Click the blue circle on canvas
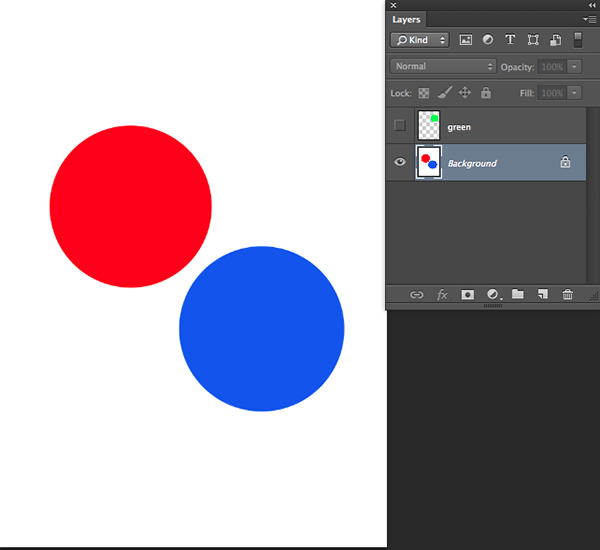Viewport: 600px width, 550px height. (x=262, y=329)
